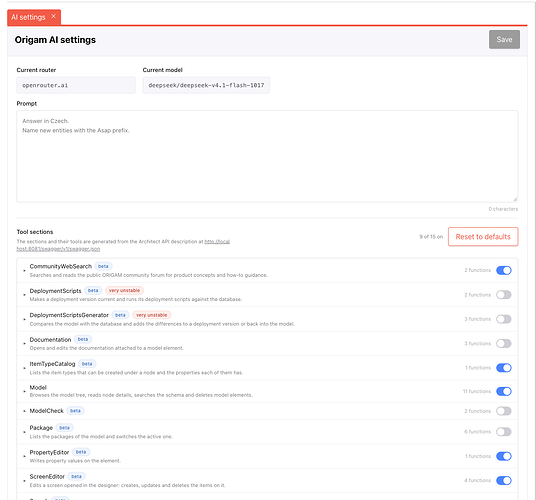This screenshot has width=536, height=500.
Task: Click the beta badge next to ItemTypeCatalog
Action: (87, 364)
